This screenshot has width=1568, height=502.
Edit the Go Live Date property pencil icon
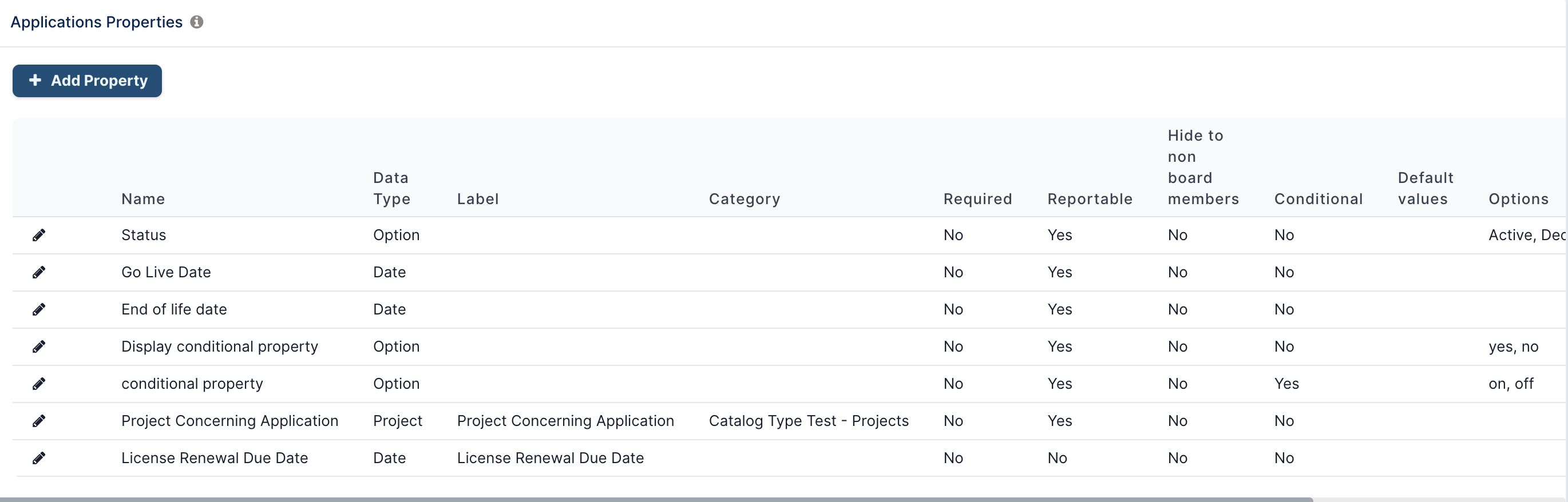click(39, 273)
